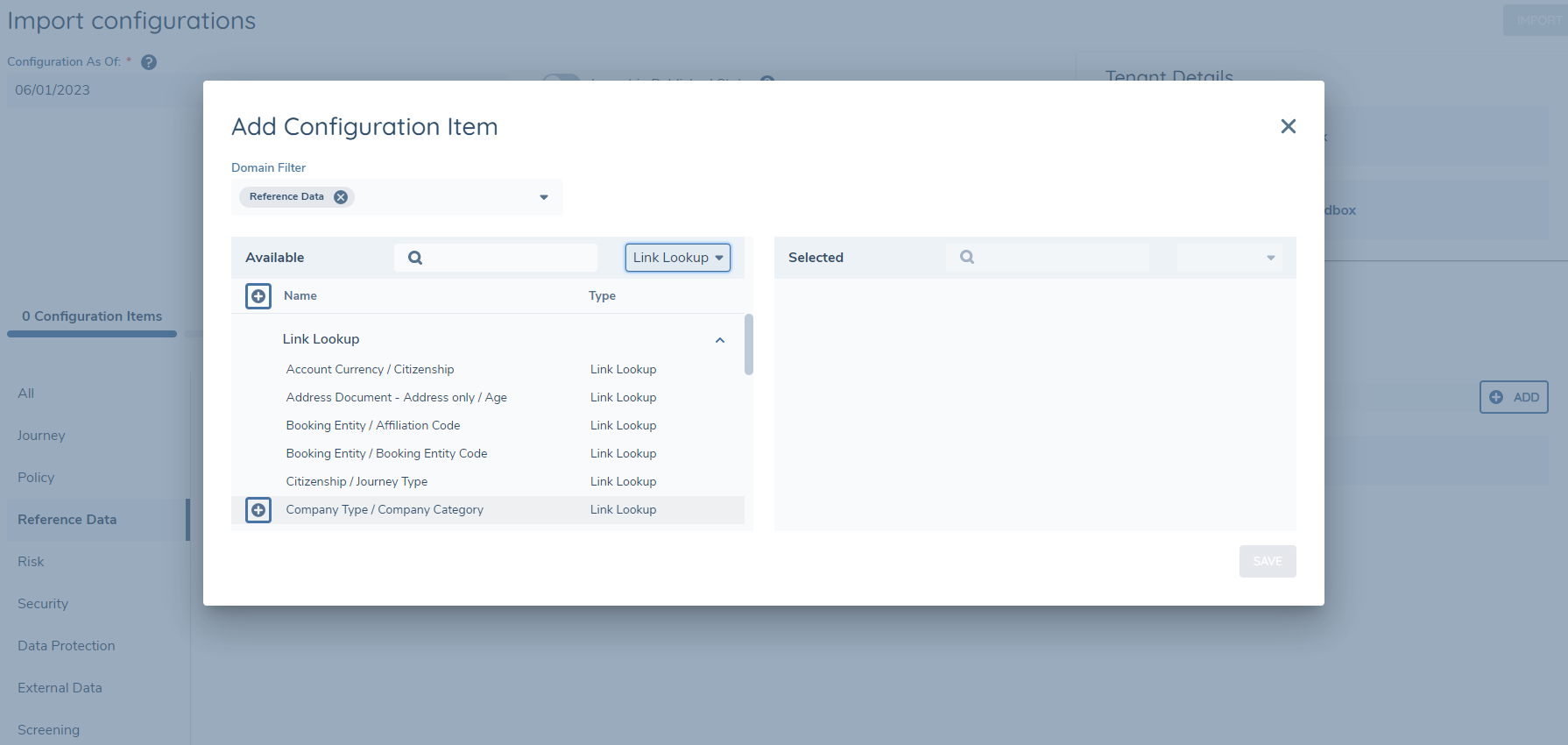This screenshot has height=745, width=1568.
Task: Collapse the Link Lookup group
Action: [720, 340]
